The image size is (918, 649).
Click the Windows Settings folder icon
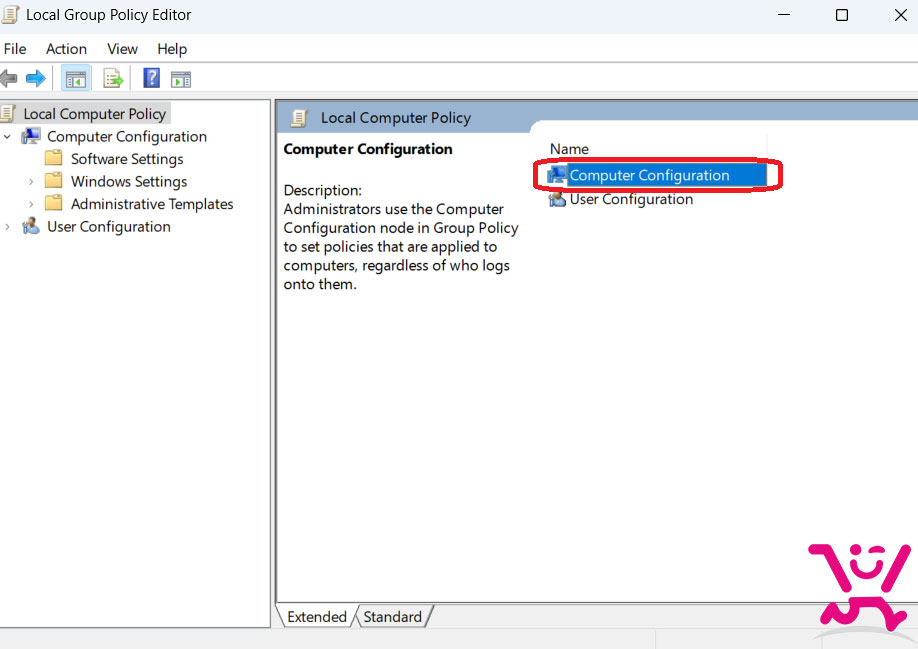[54, 181]
